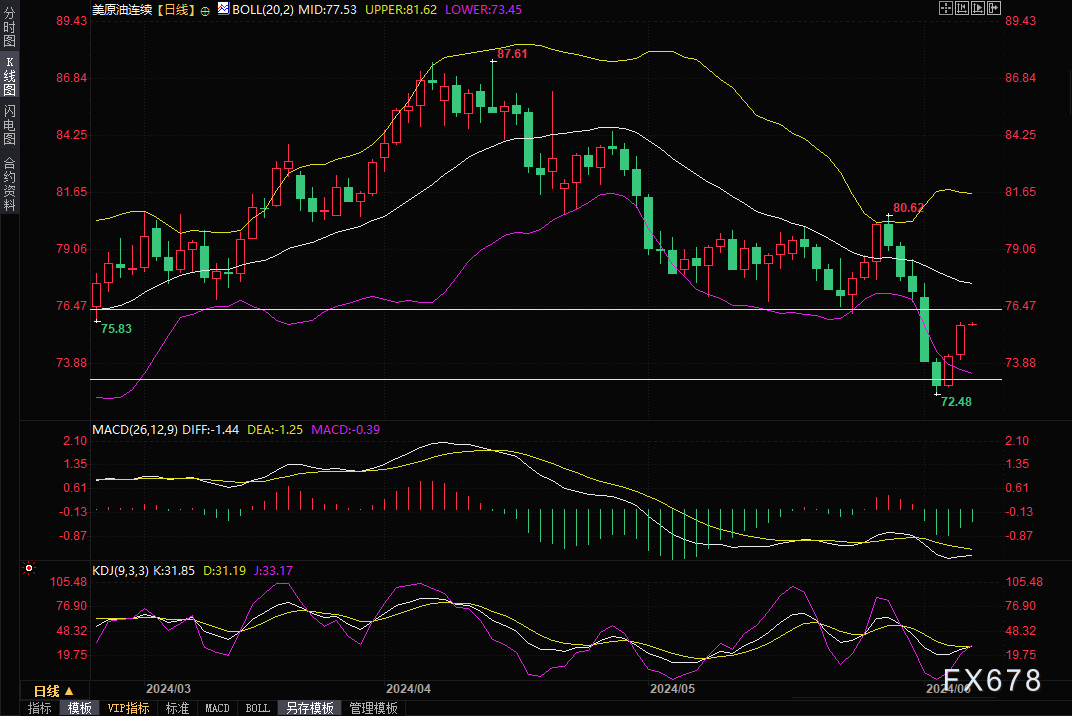Open the VIP指标 tab
This screenshot has width=1072, height=716.
pos(128,708)
